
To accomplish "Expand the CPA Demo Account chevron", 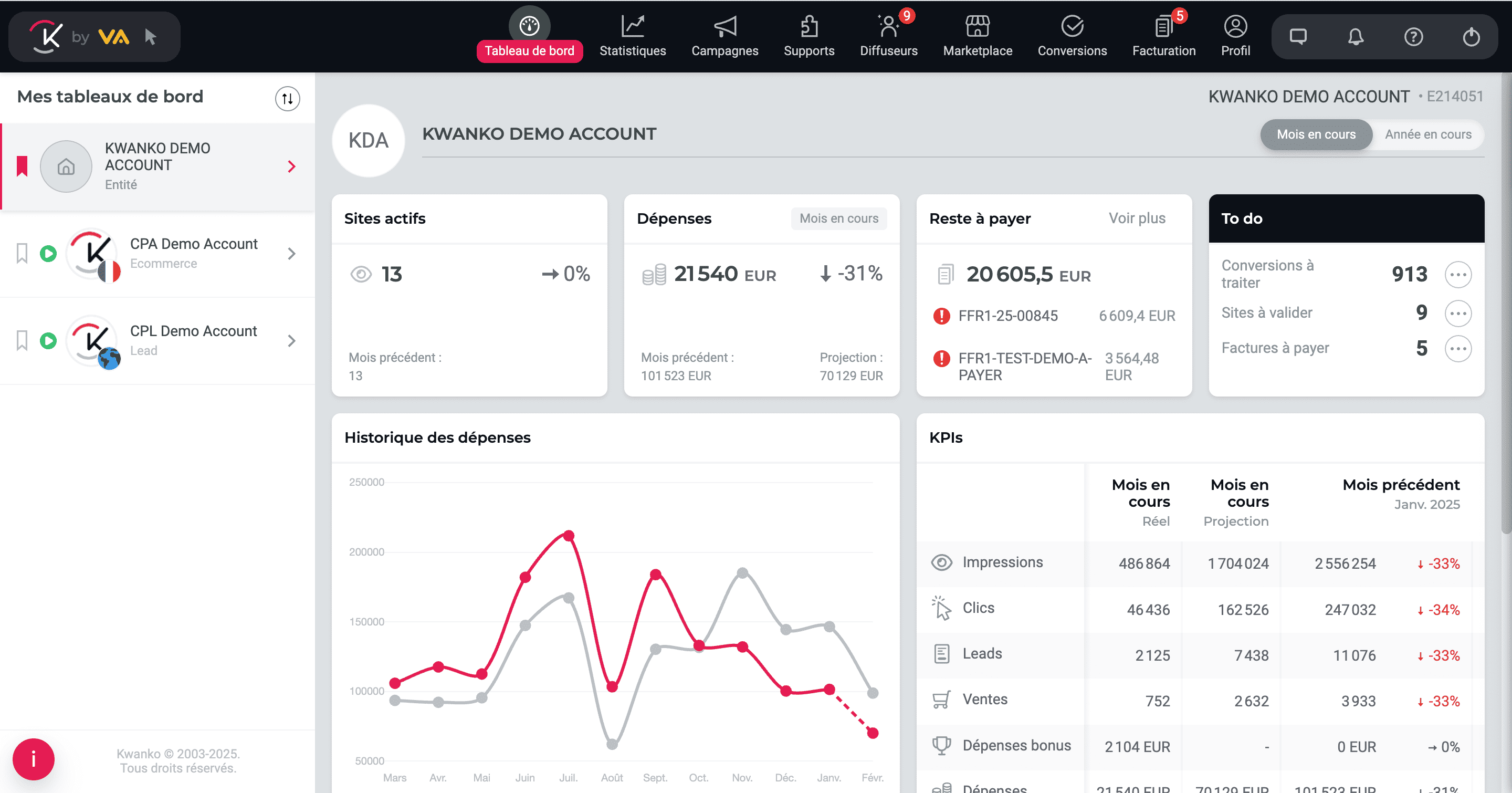I will pos(292,254).
